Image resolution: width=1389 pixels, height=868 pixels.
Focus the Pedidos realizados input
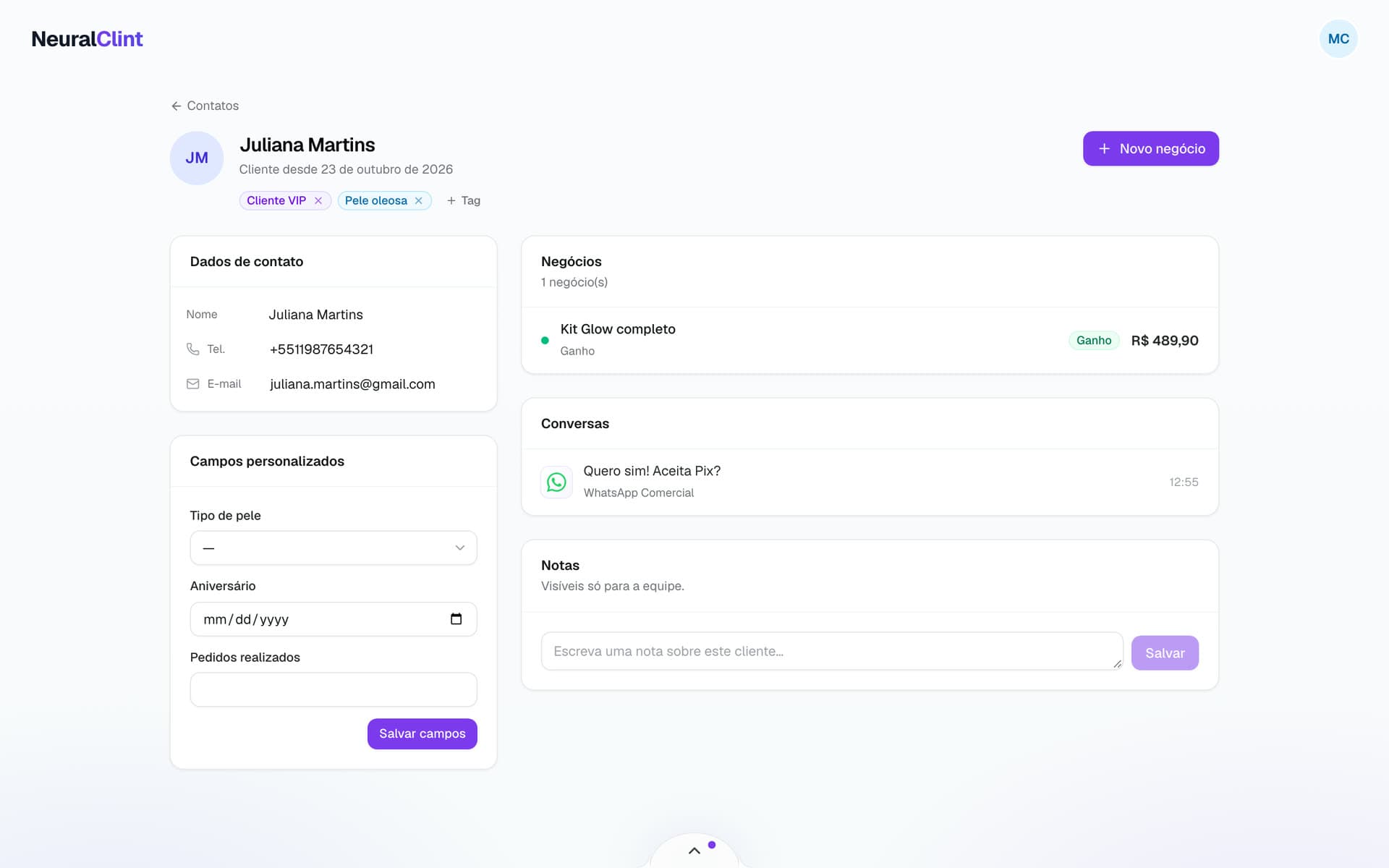pos(334,689)
